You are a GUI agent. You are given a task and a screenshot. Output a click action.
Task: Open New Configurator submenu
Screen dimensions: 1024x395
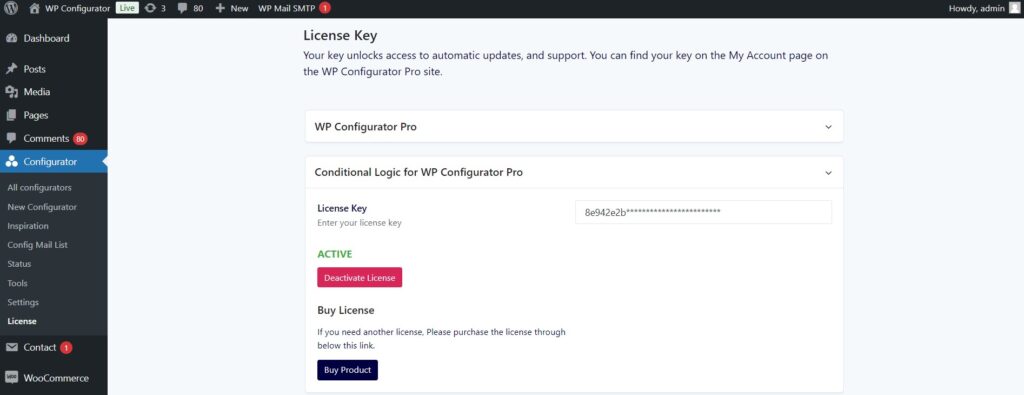[42, 207]
